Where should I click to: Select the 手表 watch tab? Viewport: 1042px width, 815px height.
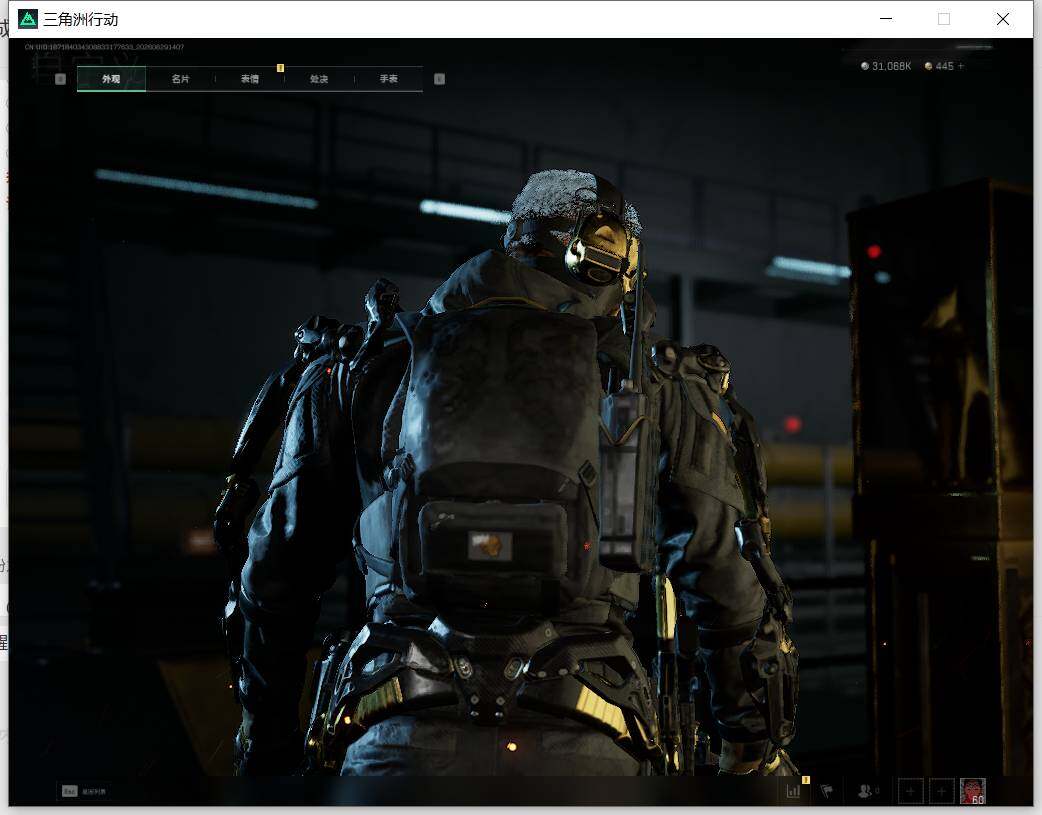tap(388, 79)
